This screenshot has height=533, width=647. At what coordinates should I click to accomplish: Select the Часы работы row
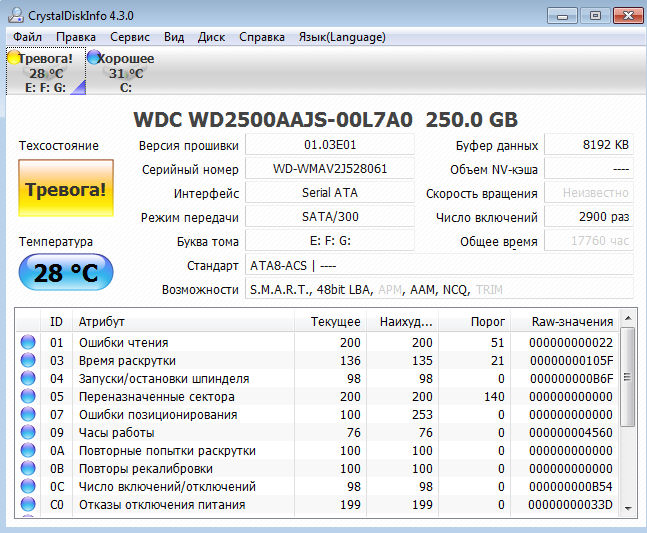317,432
